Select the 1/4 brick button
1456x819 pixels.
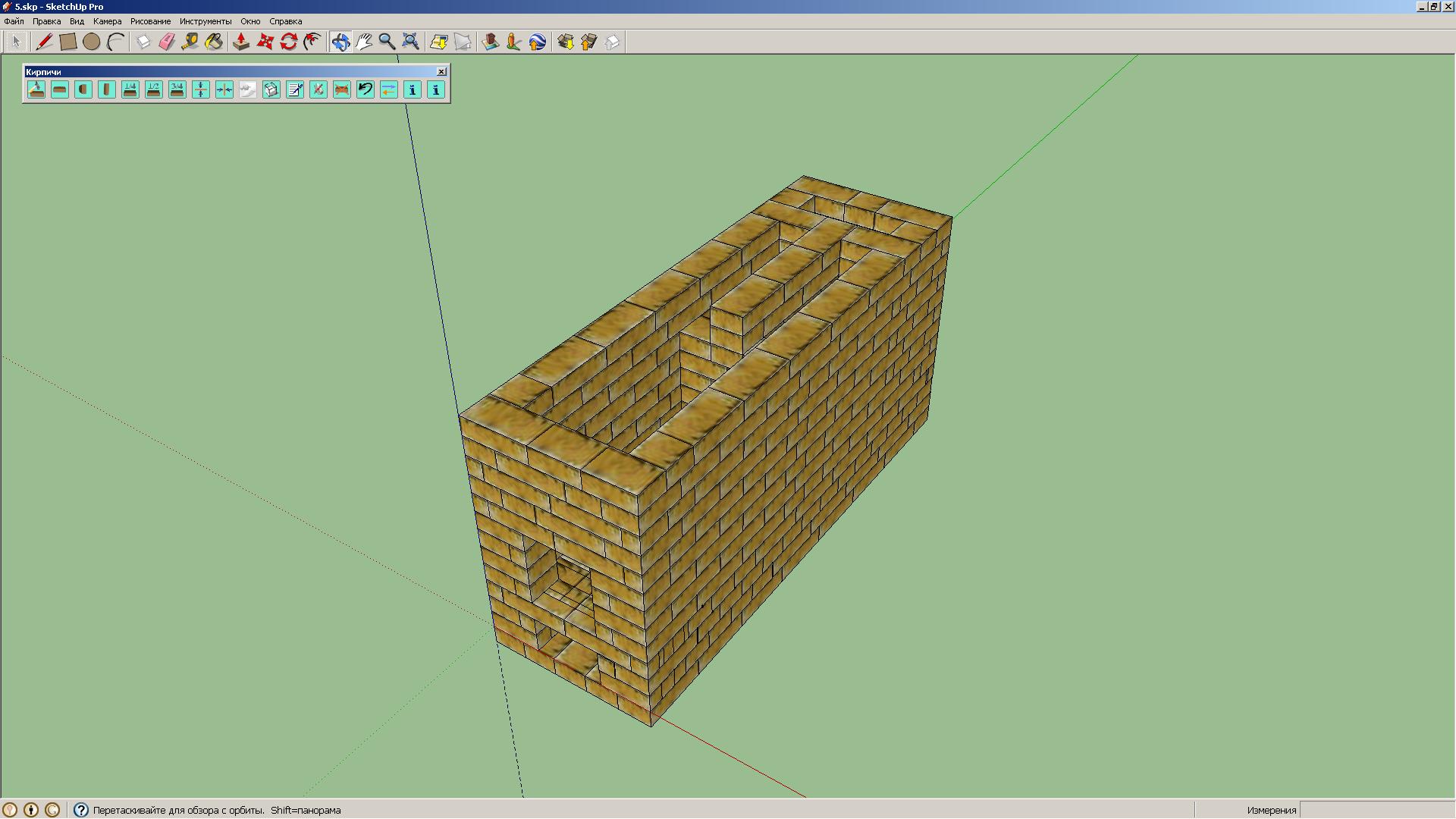click(130, 89)
